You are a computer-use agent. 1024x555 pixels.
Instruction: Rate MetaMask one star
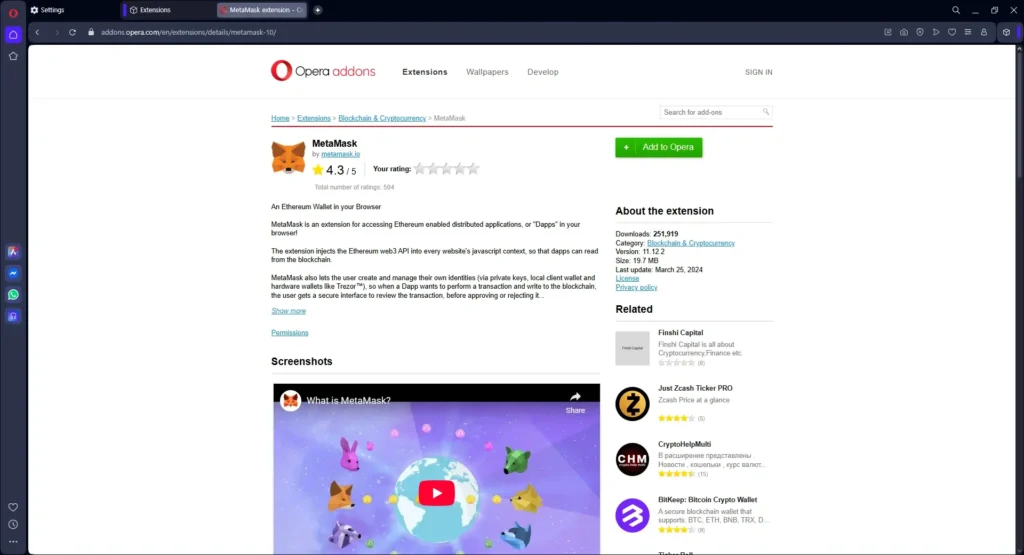click(x=420, y=169)
